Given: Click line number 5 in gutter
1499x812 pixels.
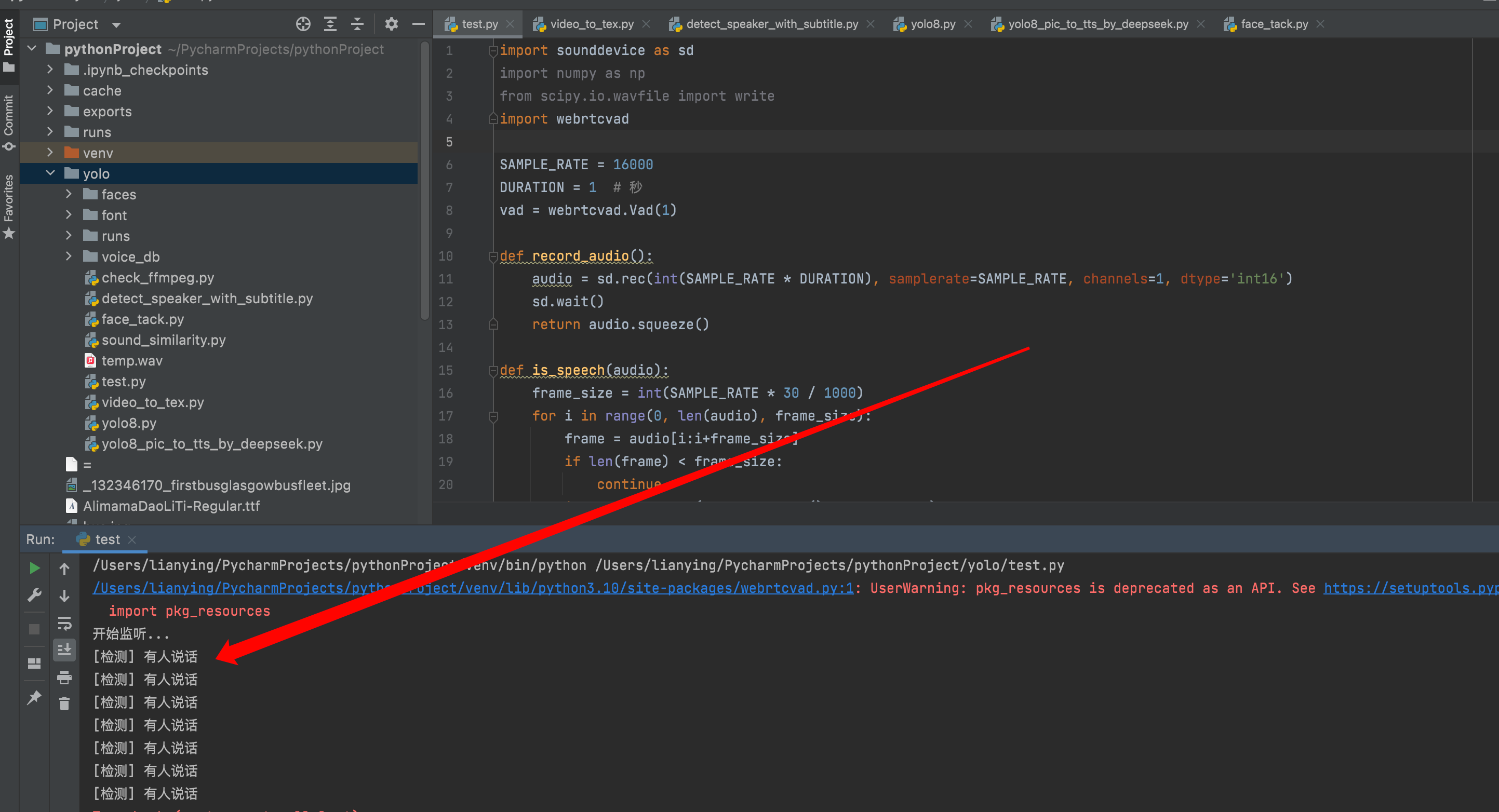Looking at the screenshot, I should [449, 141].
